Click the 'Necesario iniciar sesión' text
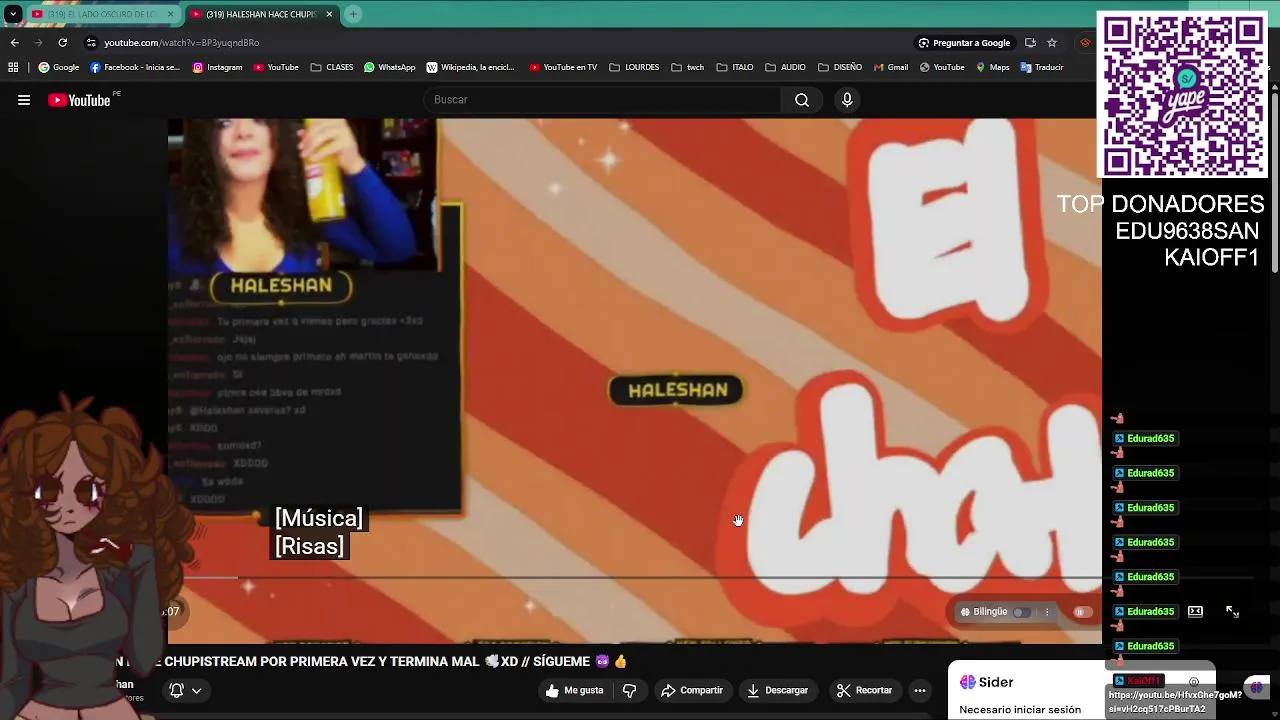 [1020, 710]
